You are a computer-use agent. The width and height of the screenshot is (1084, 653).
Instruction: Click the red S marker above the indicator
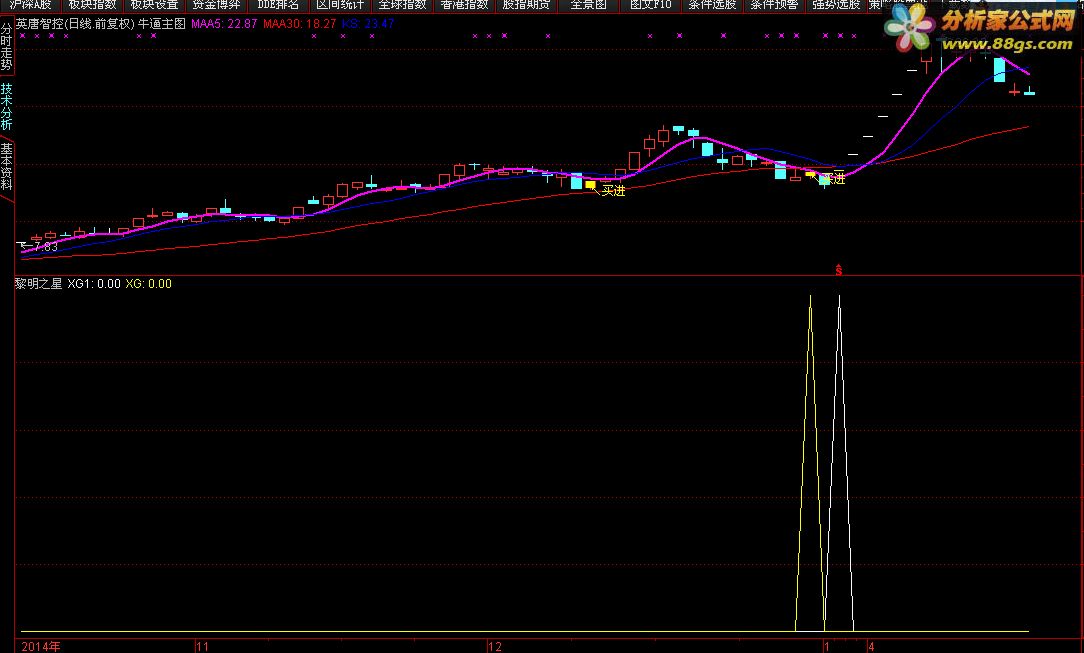(x=839, y=270)
